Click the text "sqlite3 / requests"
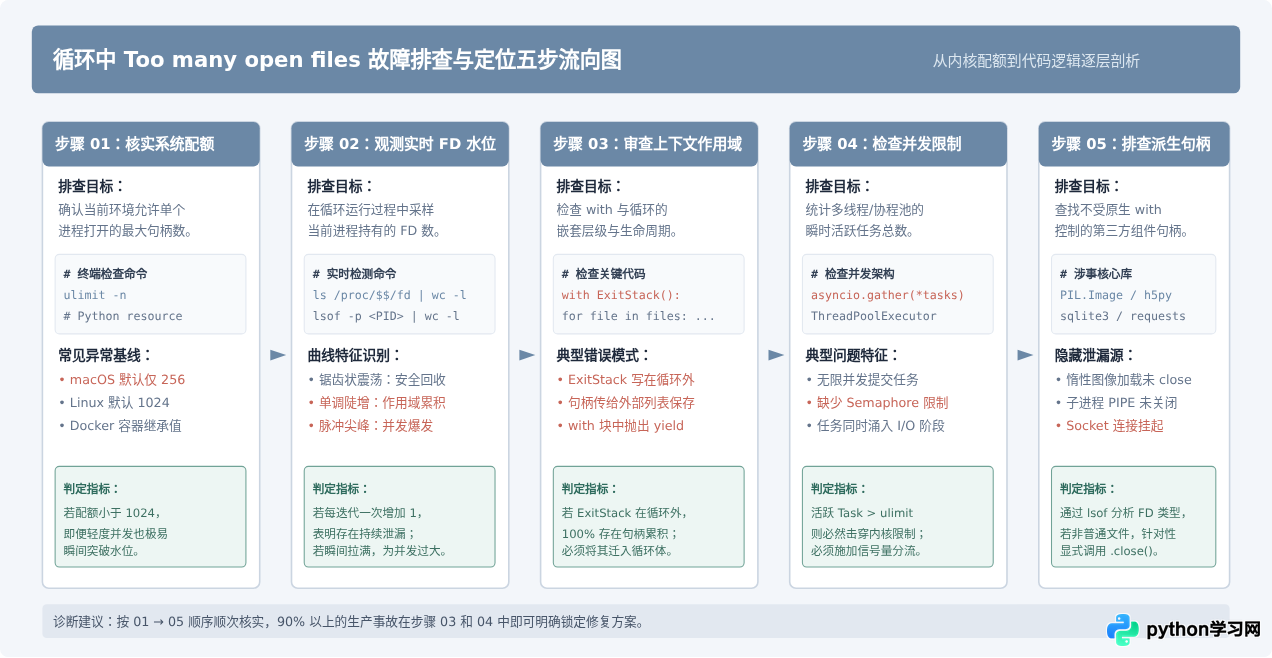This screenshot has height=658, width=1272. [x=1122, y=316]
